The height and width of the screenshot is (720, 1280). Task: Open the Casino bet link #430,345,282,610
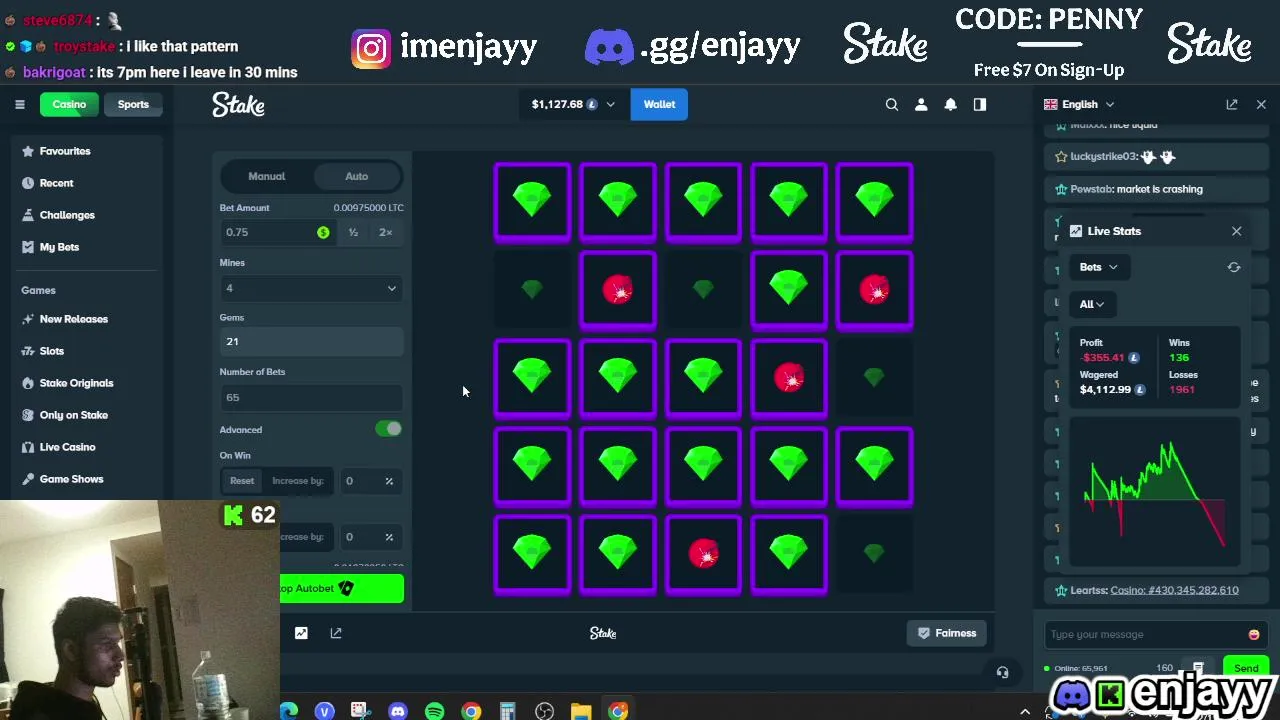1174,590
